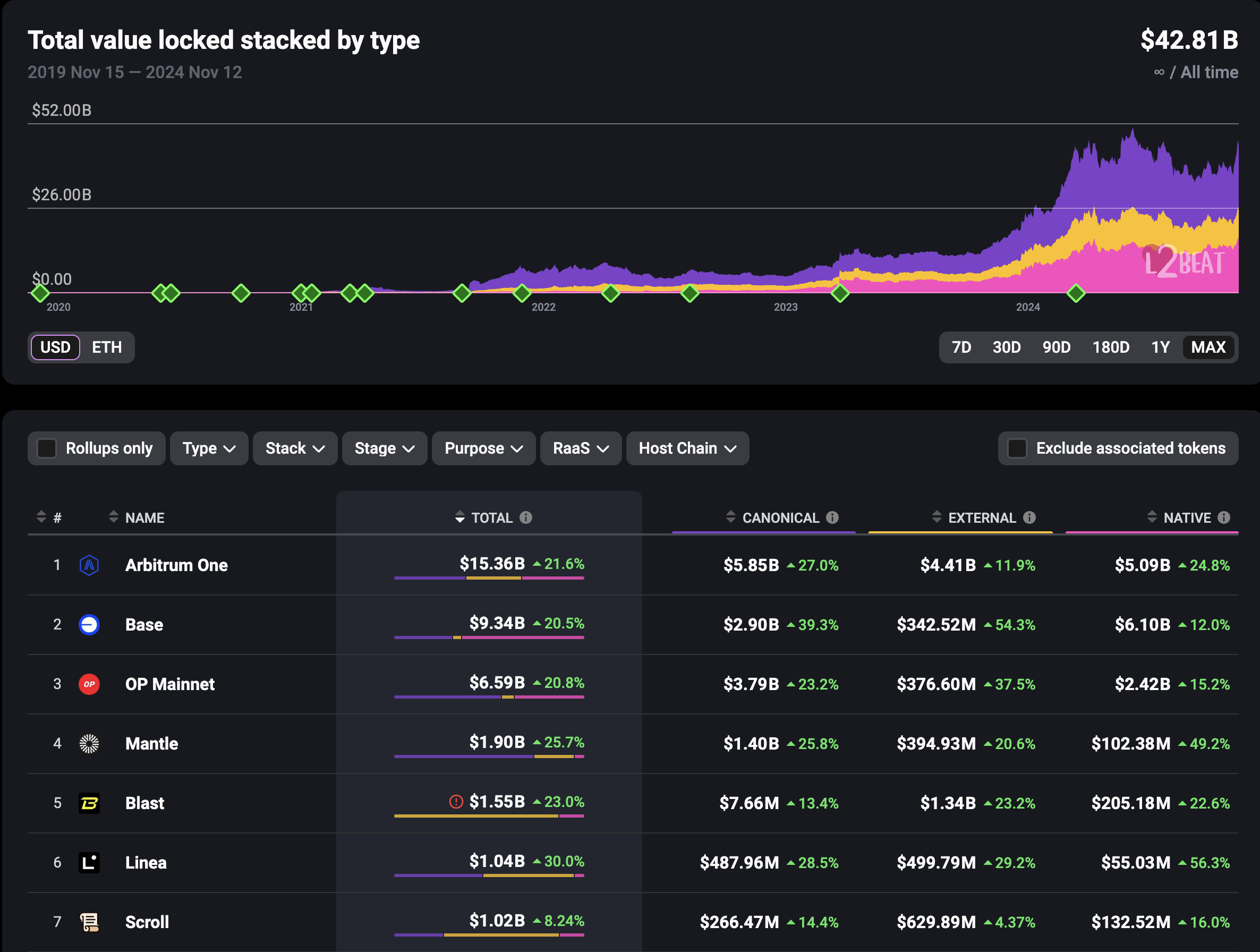Open the RaaS filter dropdown
This screenshot has height=952, width=1260.
point(581,448)
